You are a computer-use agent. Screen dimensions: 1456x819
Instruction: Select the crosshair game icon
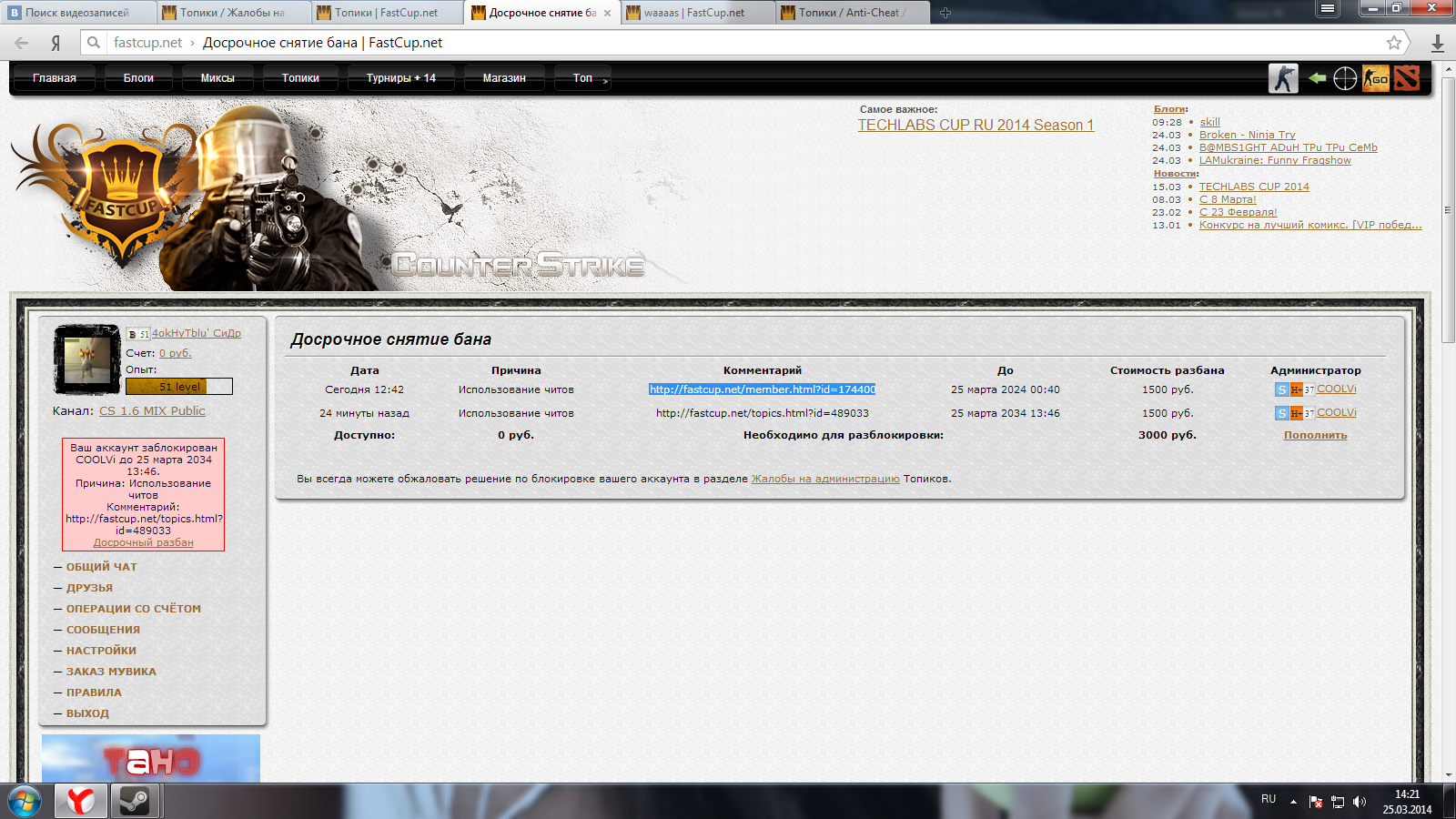tap(1345, 78)
